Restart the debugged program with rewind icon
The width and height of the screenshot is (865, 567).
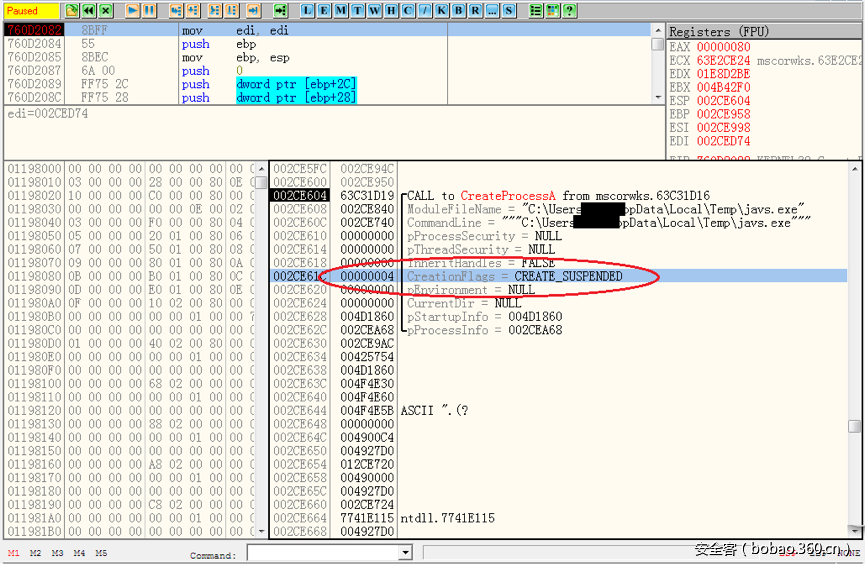pos(89,10)
